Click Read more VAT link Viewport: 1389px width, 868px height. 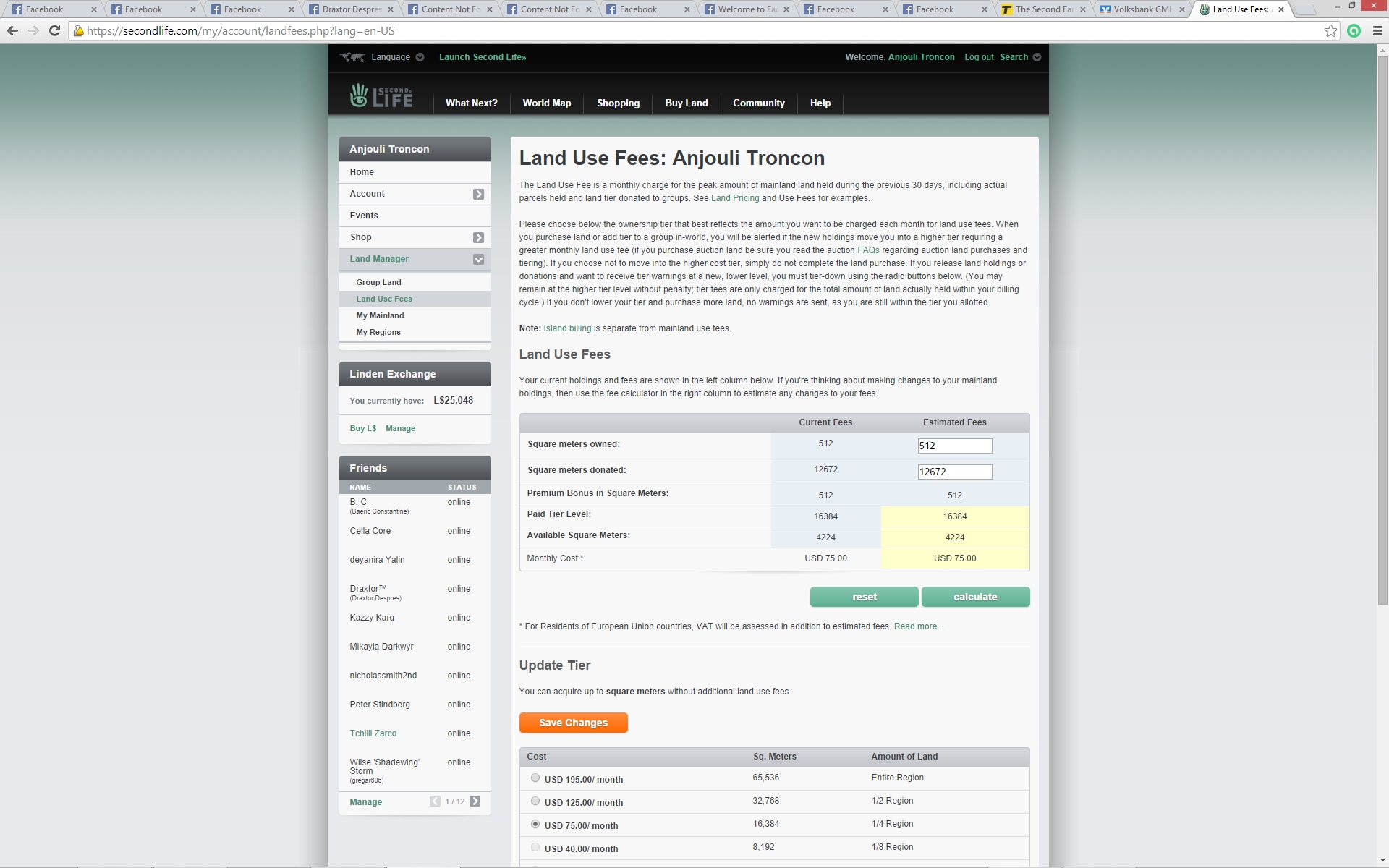coord(919,626)
